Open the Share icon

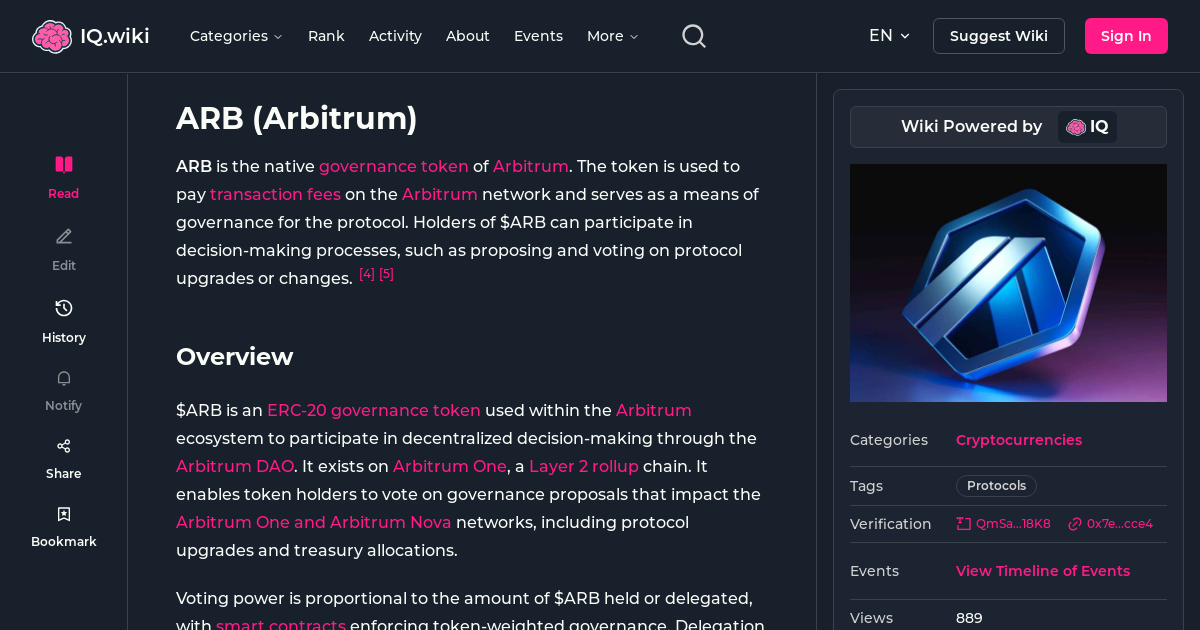pyautogui.click(x=63, y=445)
